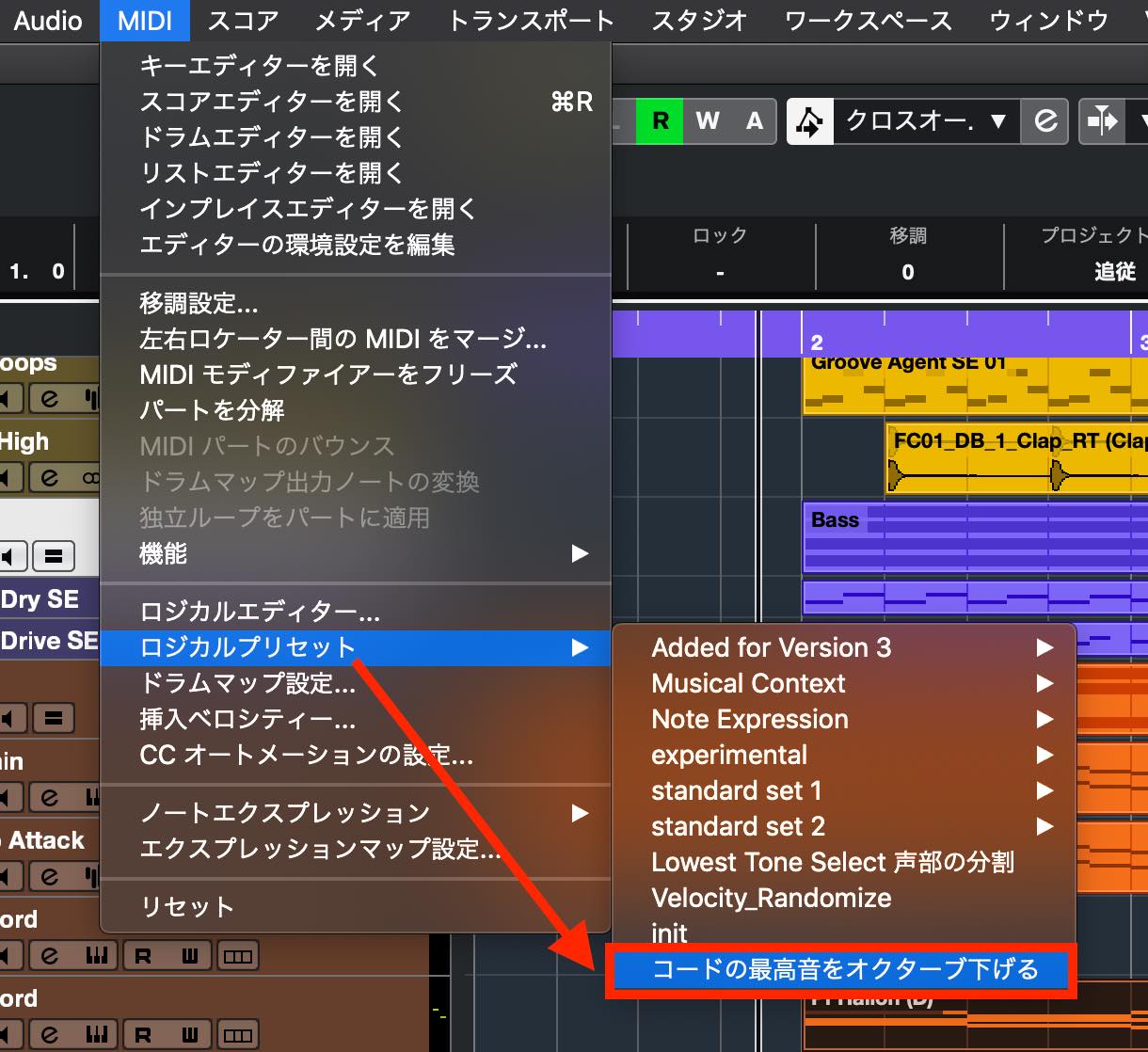Choose エディターの環境設定を編集
The image size is (1148, 1052).
(356, 245)
